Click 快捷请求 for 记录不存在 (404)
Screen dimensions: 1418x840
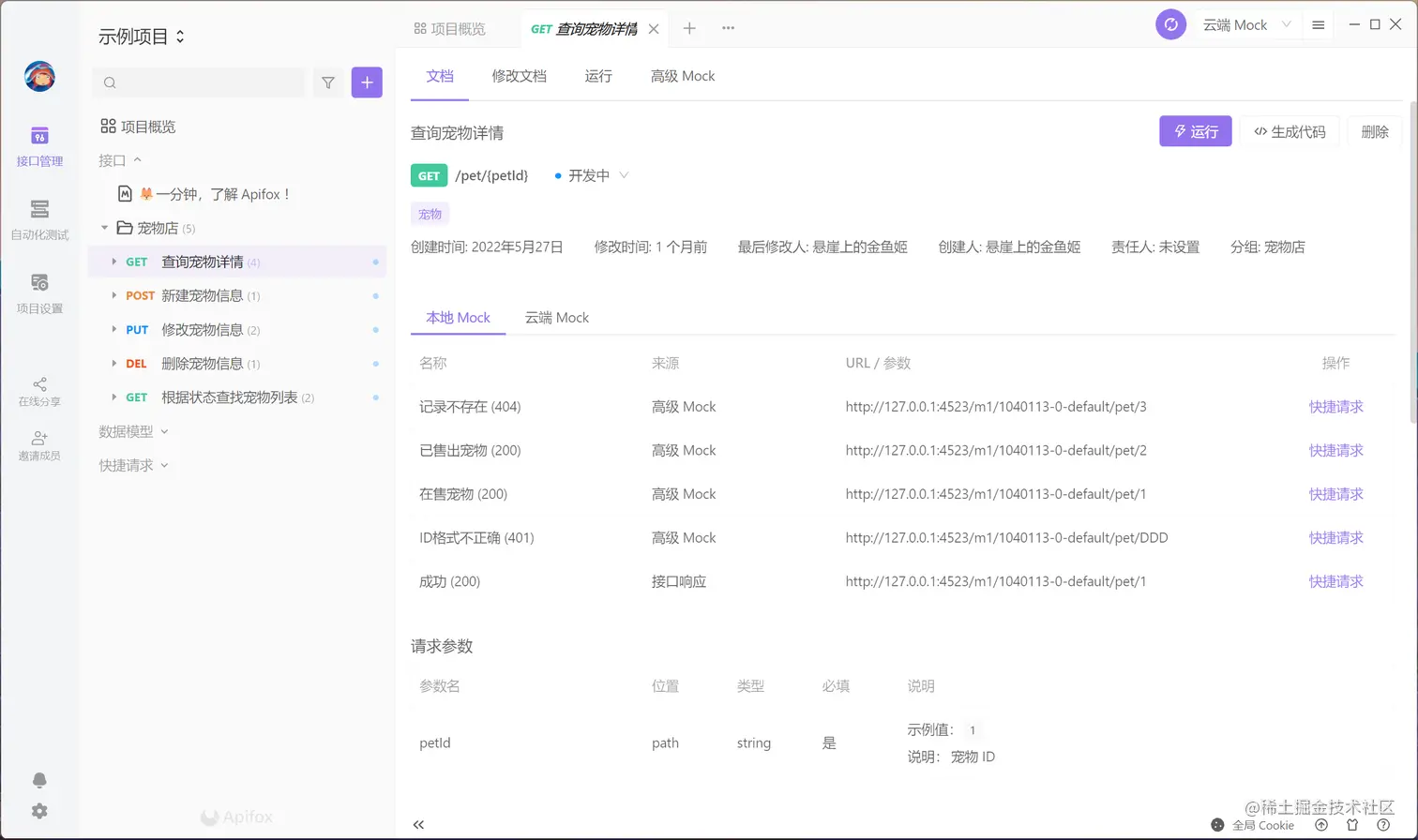click(1336, 407)
